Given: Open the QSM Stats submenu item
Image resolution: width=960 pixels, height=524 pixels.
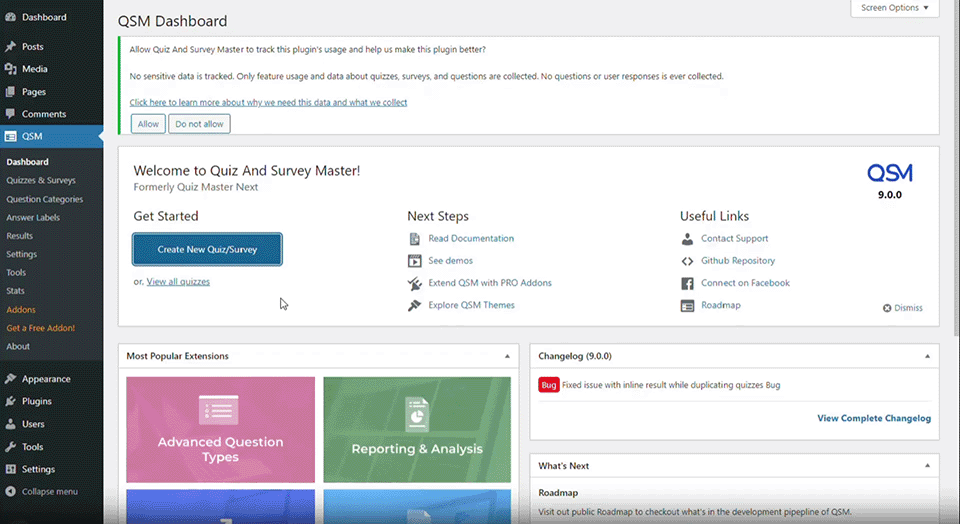Looking at the screenshot, I should (x=15, y=291).
